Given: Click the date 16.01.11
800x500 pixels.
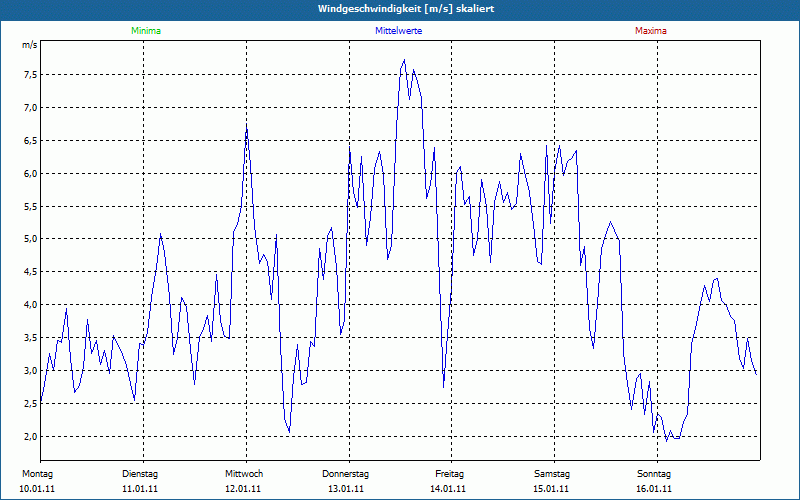Looking at the screenshot, I should (x=654, y=489).
